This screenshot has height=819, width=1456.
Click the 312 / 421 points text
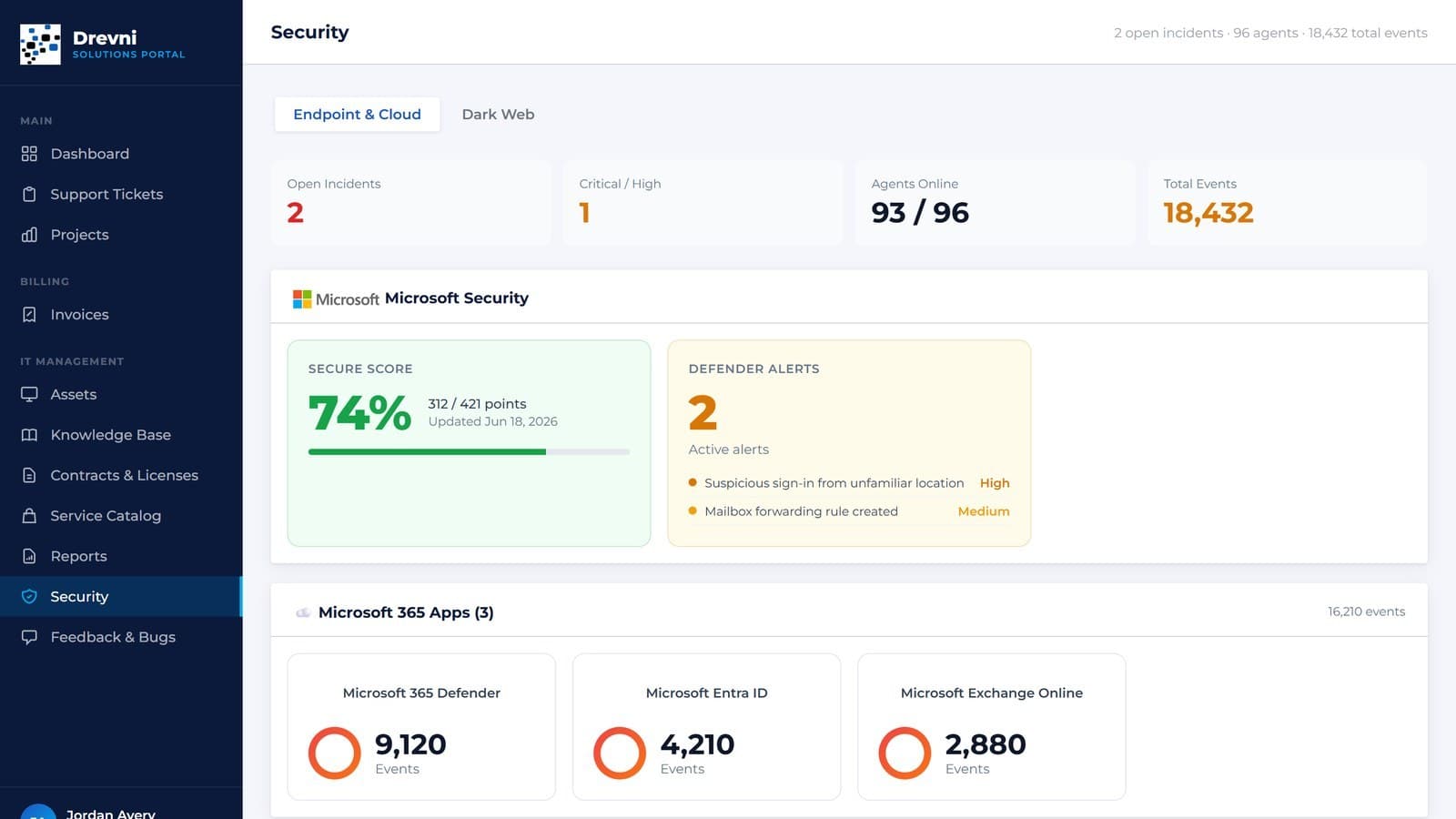tap(477, 404)
